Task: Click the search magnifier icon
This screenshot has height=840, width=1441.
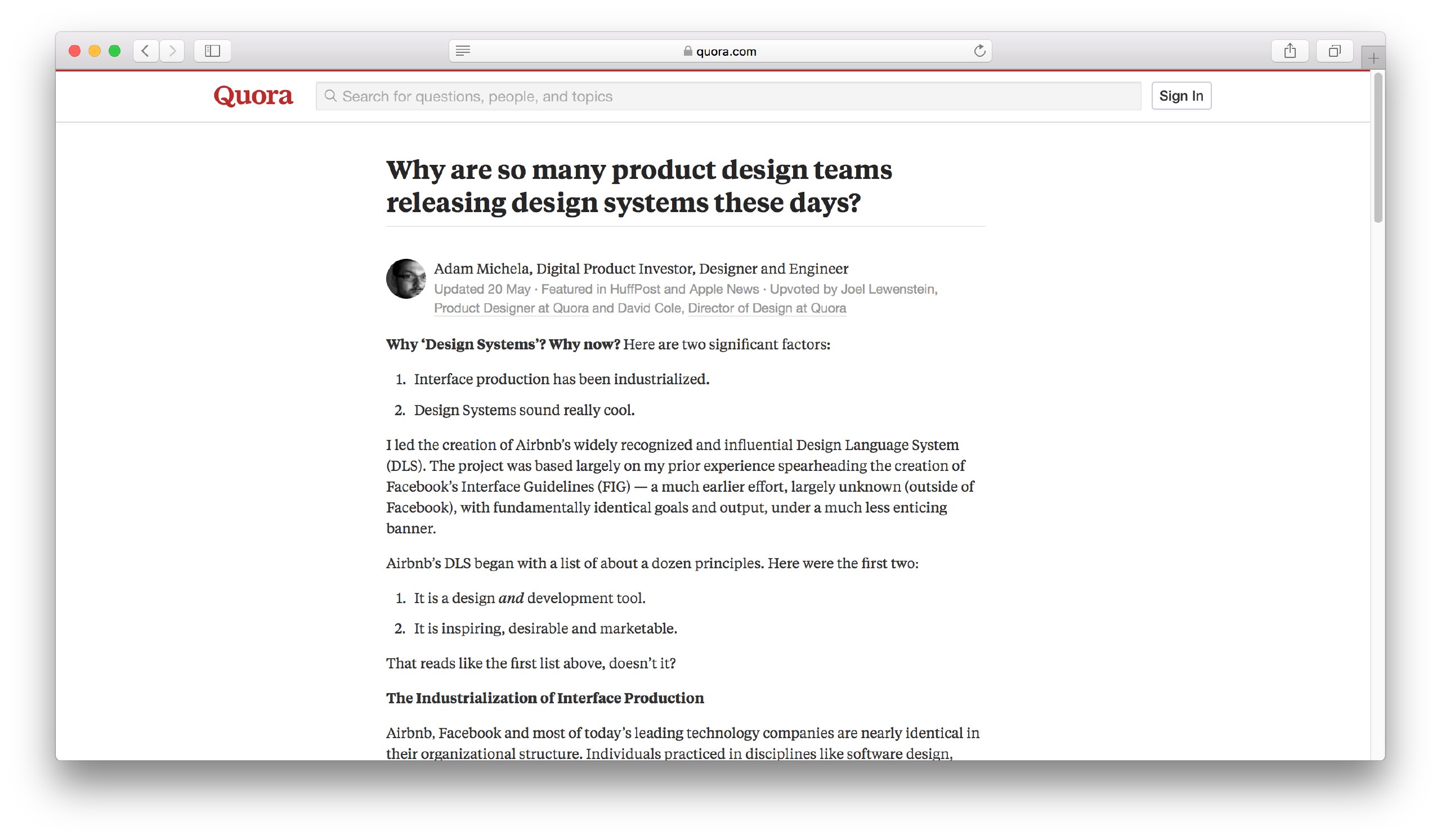Action: point(330,96)
